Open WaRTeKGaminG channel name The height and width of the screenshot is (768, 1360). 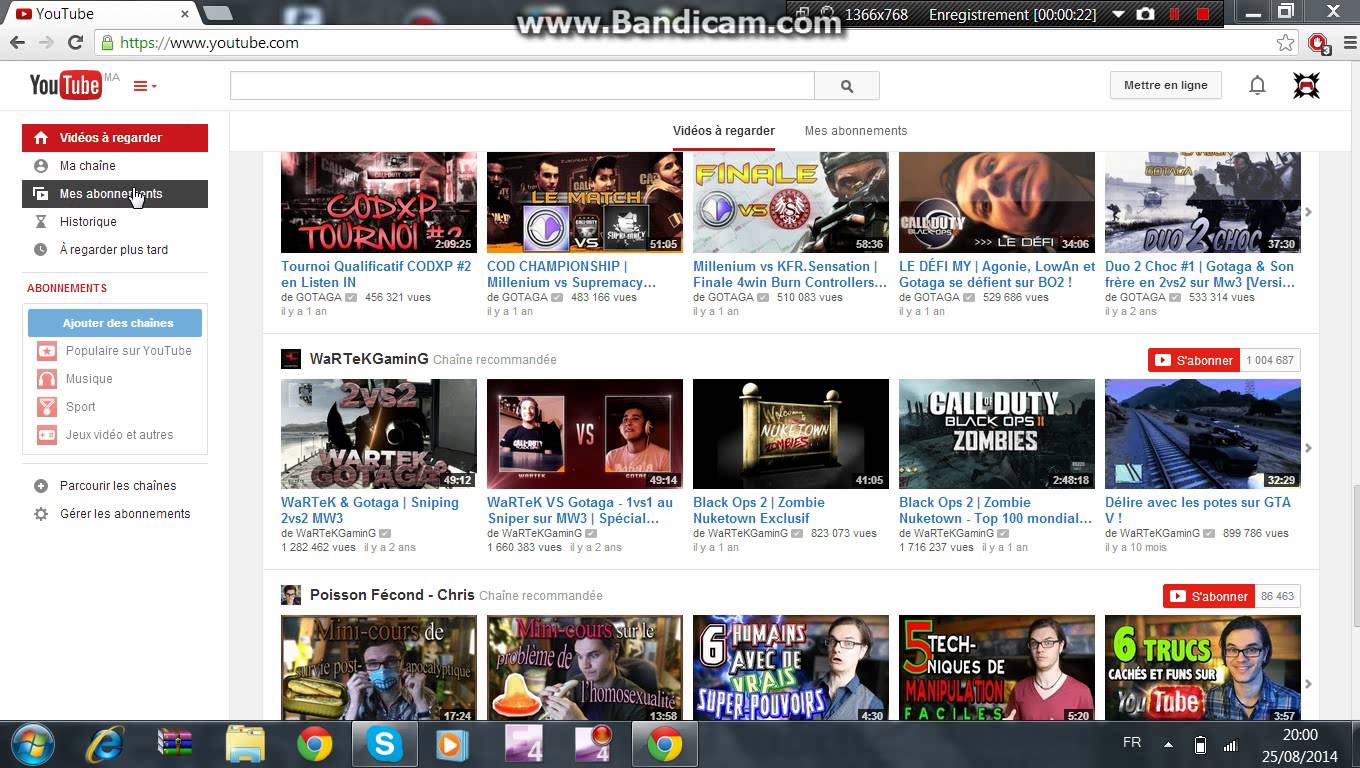(369, 359)
